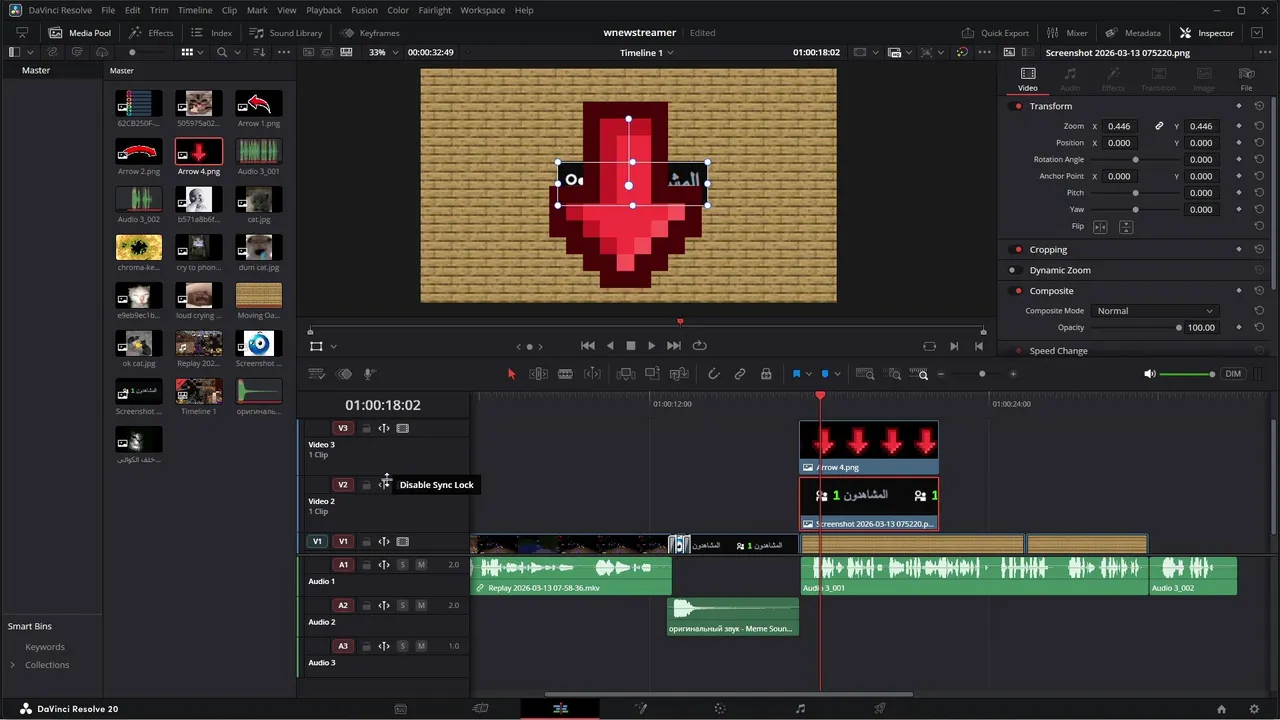Mute audio track A1

click(421, 565)
